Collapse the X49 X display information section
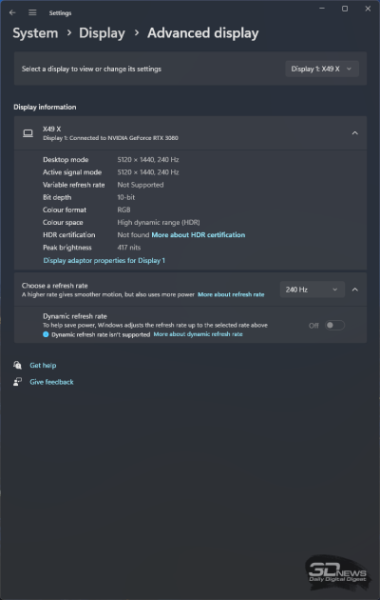Viewport: 380px width, 600px height. pyautogui.click(x=355, y=133)
